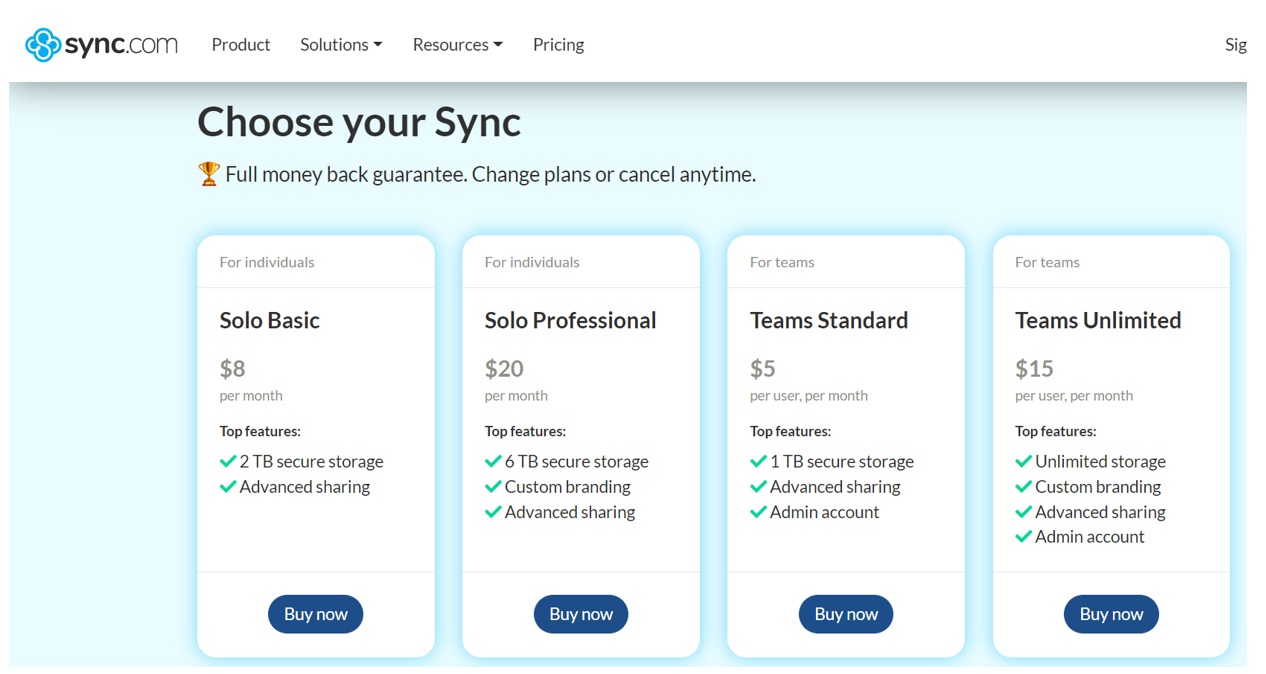Image resolution: width=1266 pixels, height=674 pixels.
Task: Click the Choose your Sync heading
Action: [x=359, y=122]
